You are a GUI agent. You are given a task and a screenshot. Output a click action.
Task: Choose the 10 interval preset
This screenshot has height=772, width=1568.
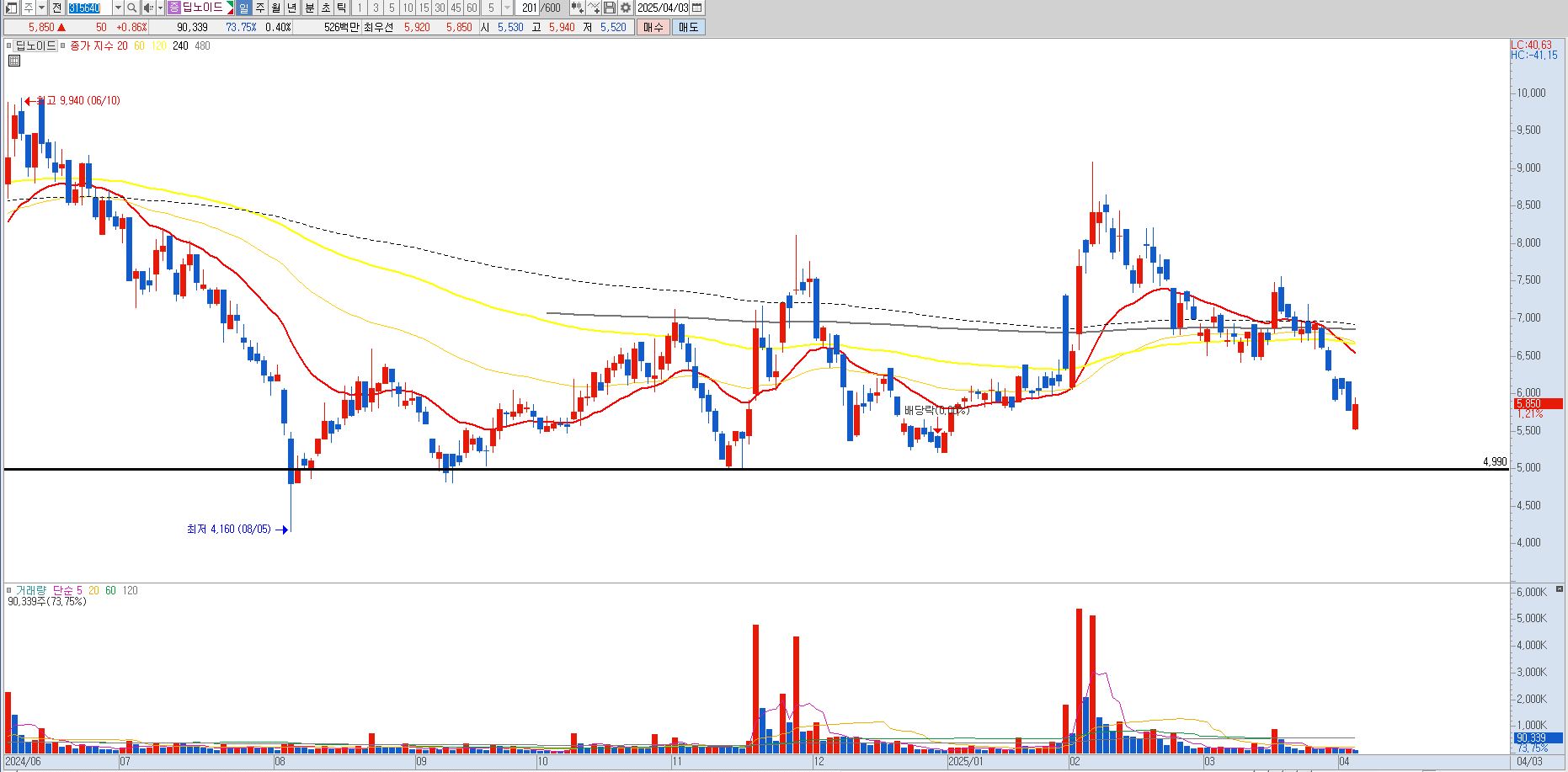pyautogui.click(x=408, y=8)
